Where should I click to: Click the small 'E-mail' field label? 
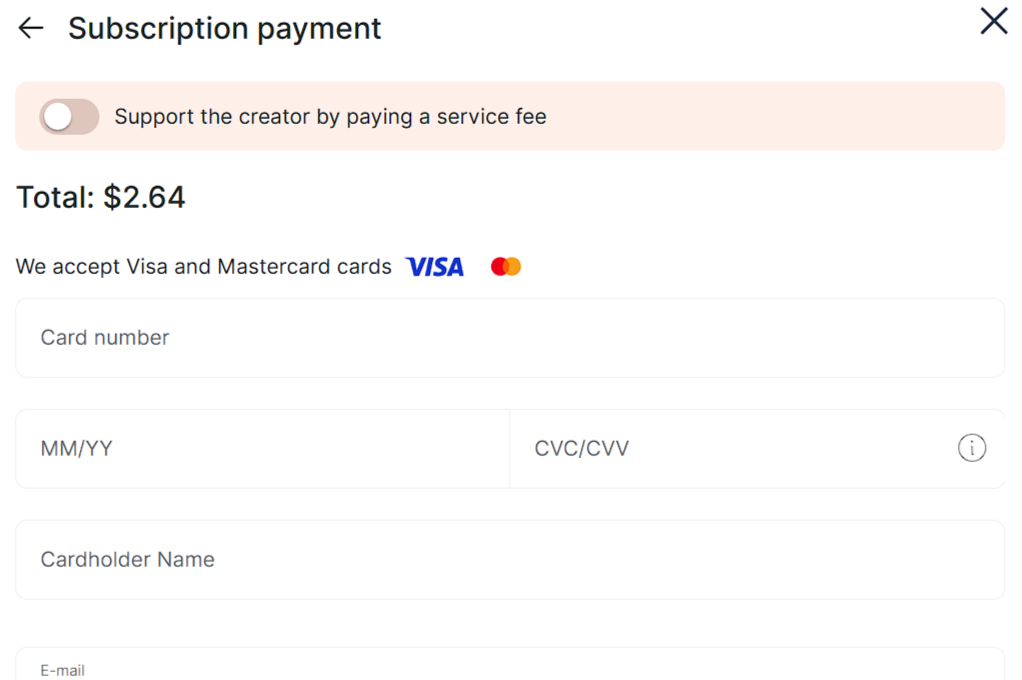point(62,671)
